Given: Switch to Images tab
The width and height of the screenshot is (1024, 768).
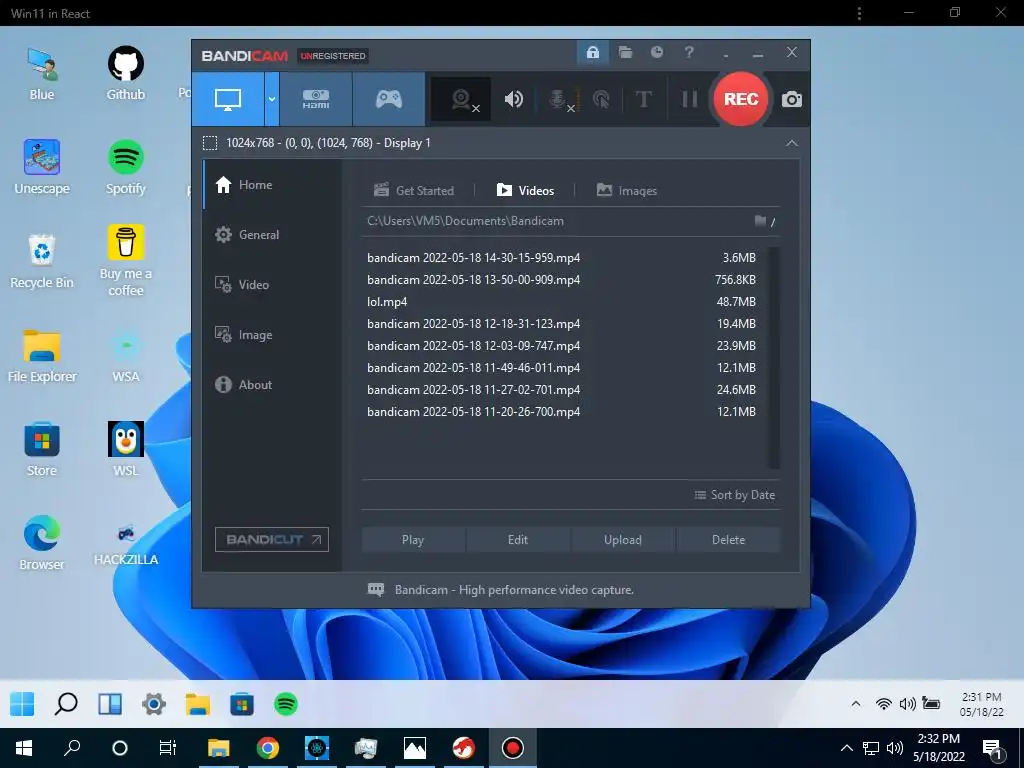Looking at the screenshot, I should tap(627, 191).
